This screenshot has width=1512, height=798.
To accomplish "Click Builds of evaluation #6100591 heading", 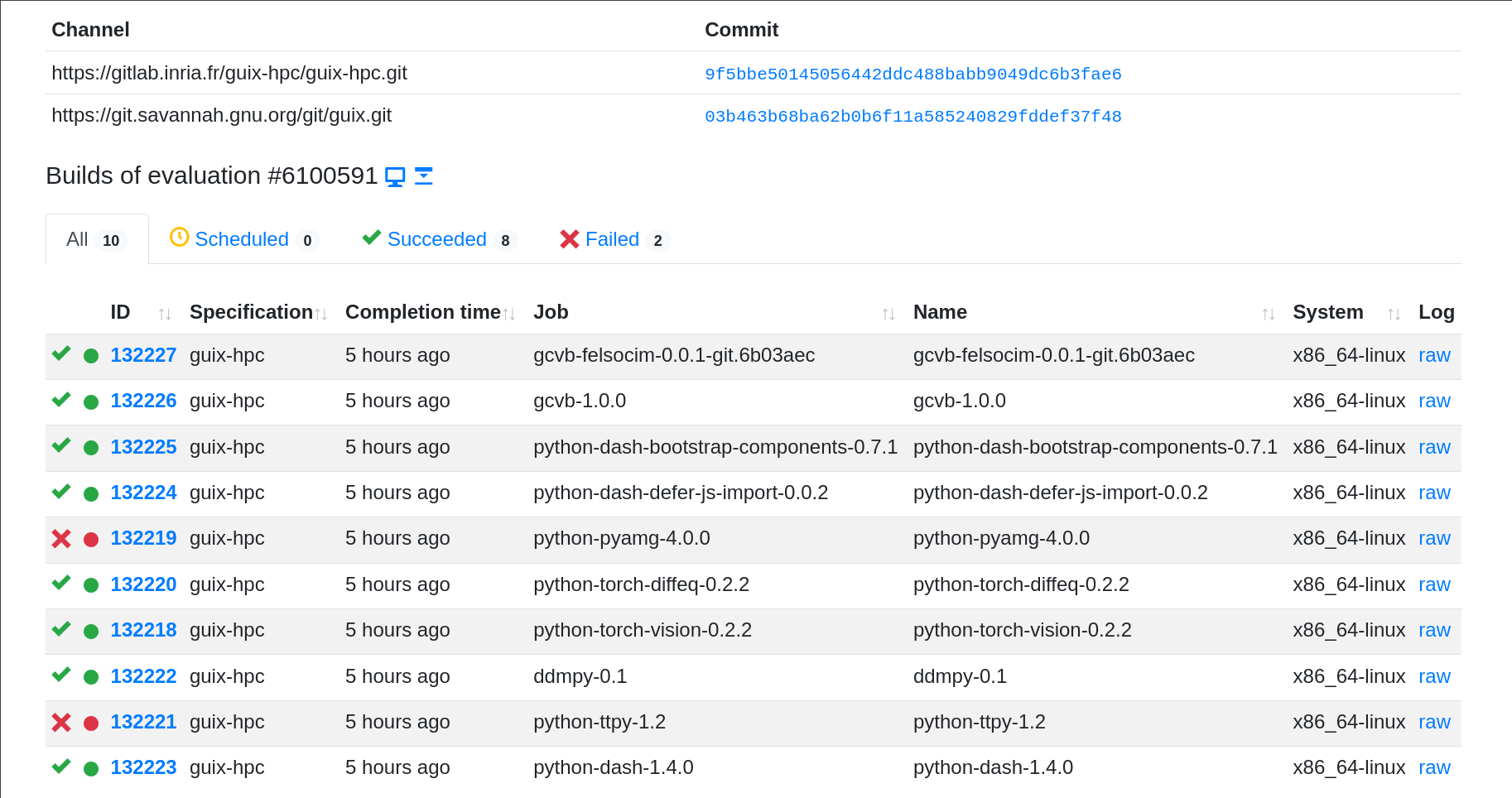I will 212,175.
